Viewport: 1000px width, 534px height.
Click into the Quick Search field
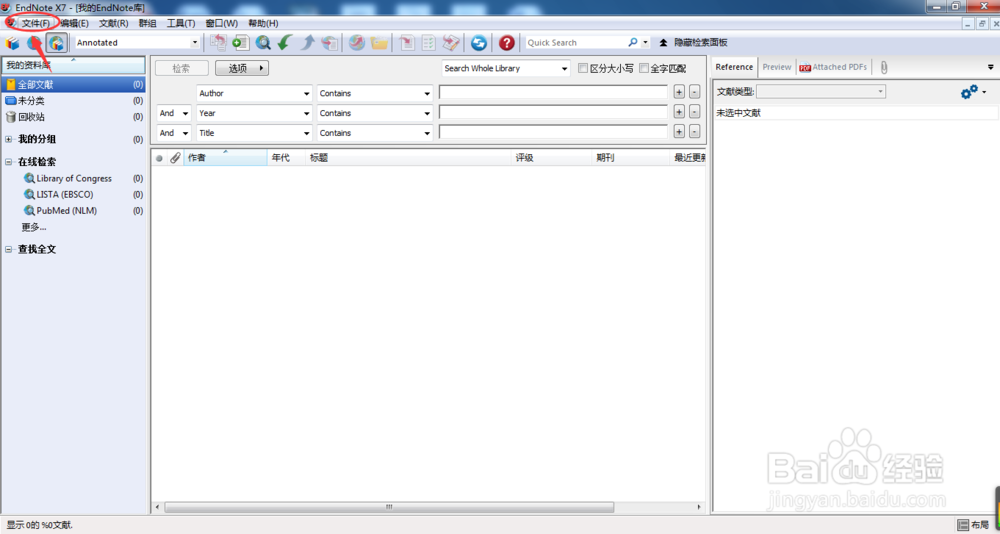576,43
